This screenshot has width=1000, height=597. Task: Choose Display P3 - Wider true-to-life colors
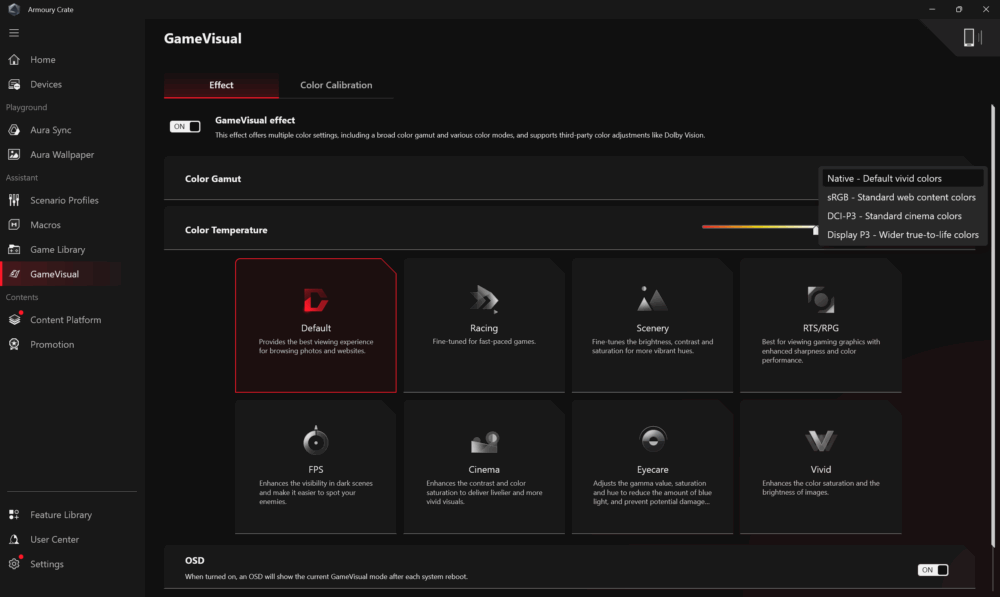(902, 235)
